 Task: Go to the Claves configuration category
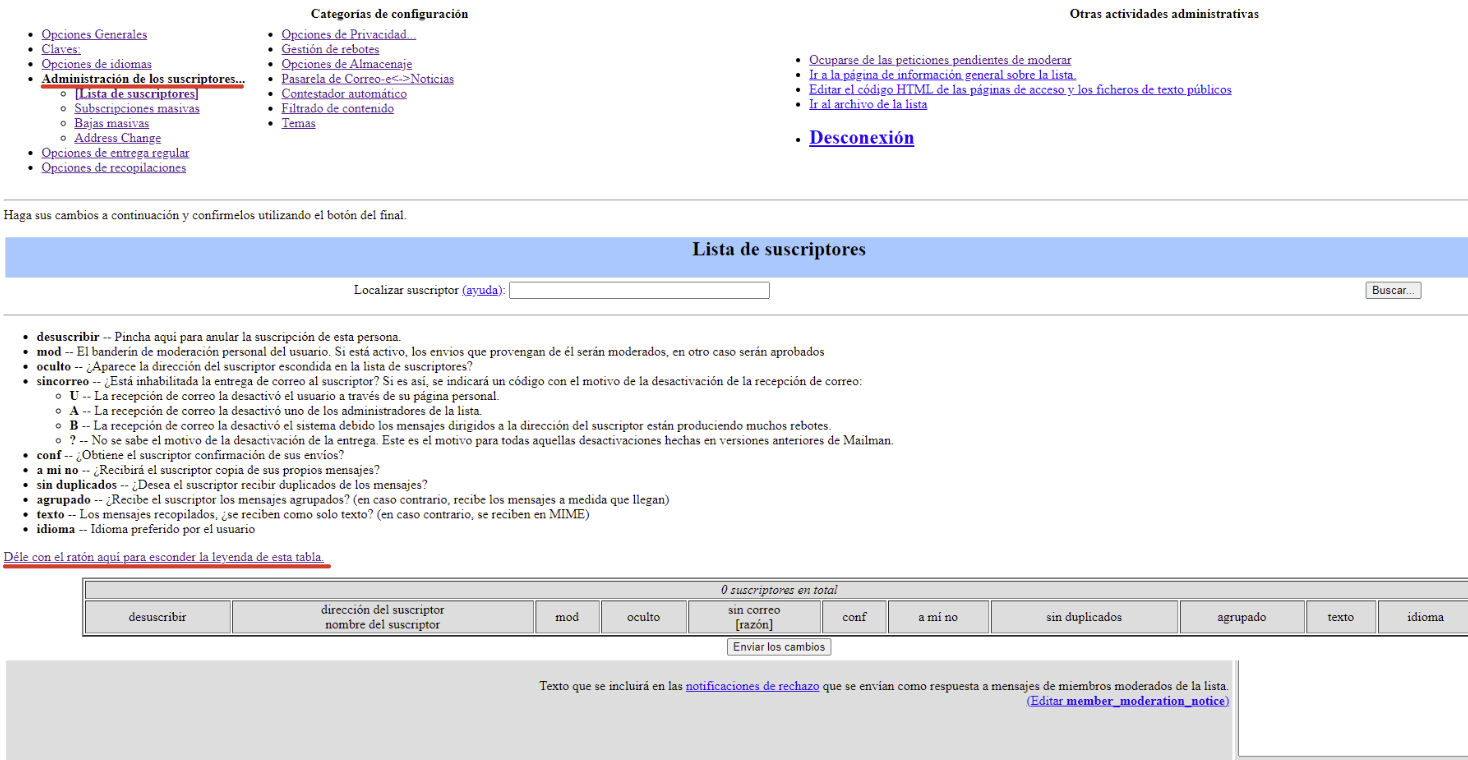(x=61, y=49)
